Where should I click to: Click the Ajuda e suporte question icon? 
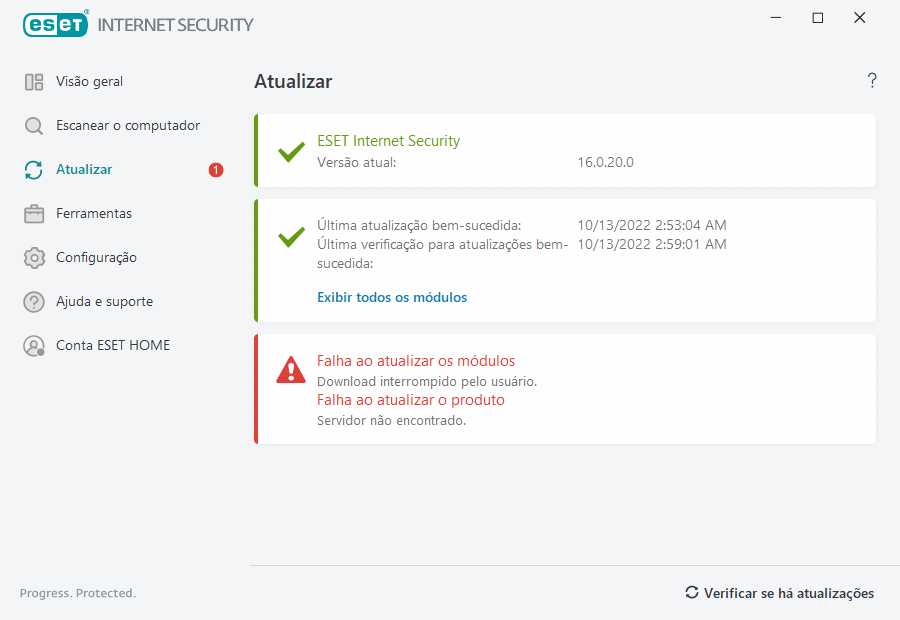point(34,302)
